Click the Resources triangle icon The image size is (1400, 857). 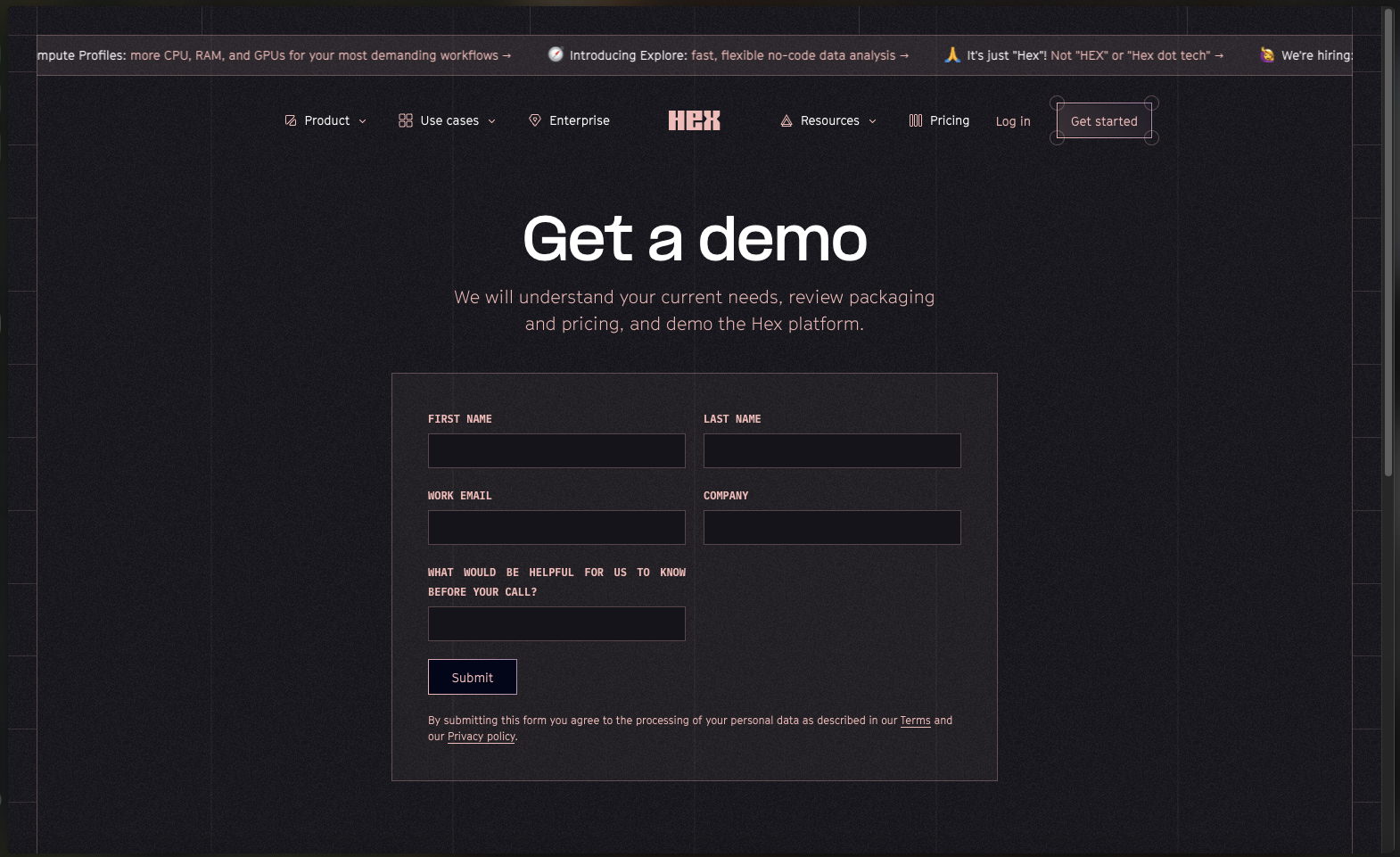click(x=786, y=120)
